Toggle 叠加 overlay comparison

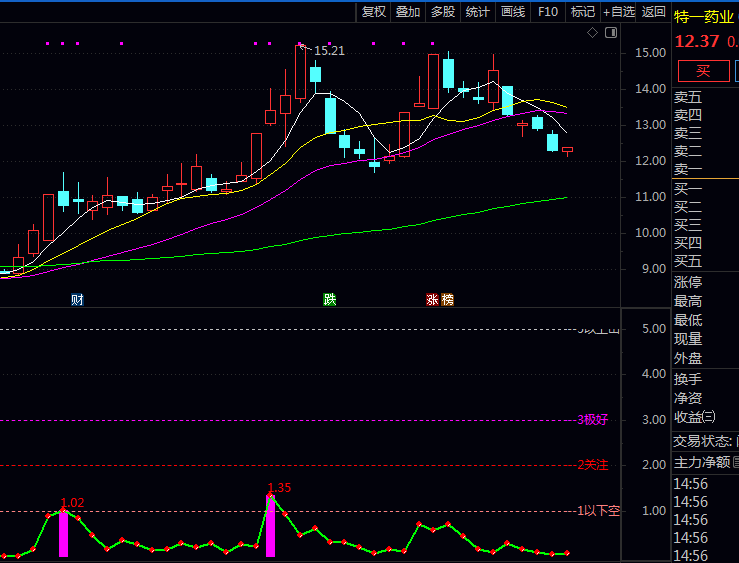click(x=408, y=12)
